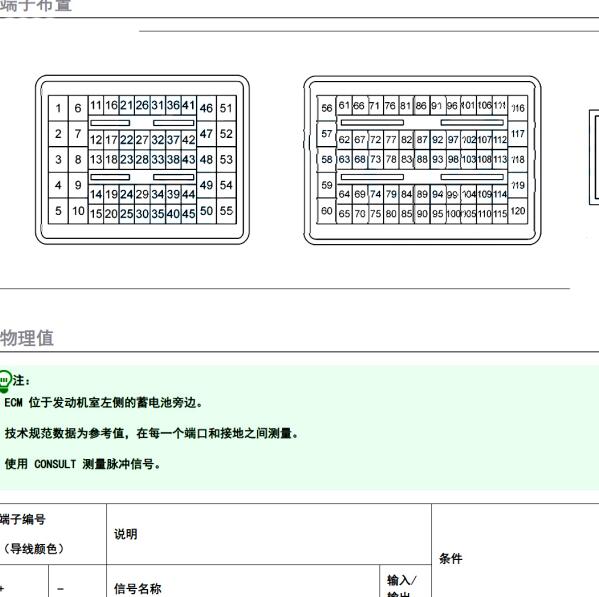599x597 pixels.
Task: Click terminal 56 in right connector
Action: [327, 108]
